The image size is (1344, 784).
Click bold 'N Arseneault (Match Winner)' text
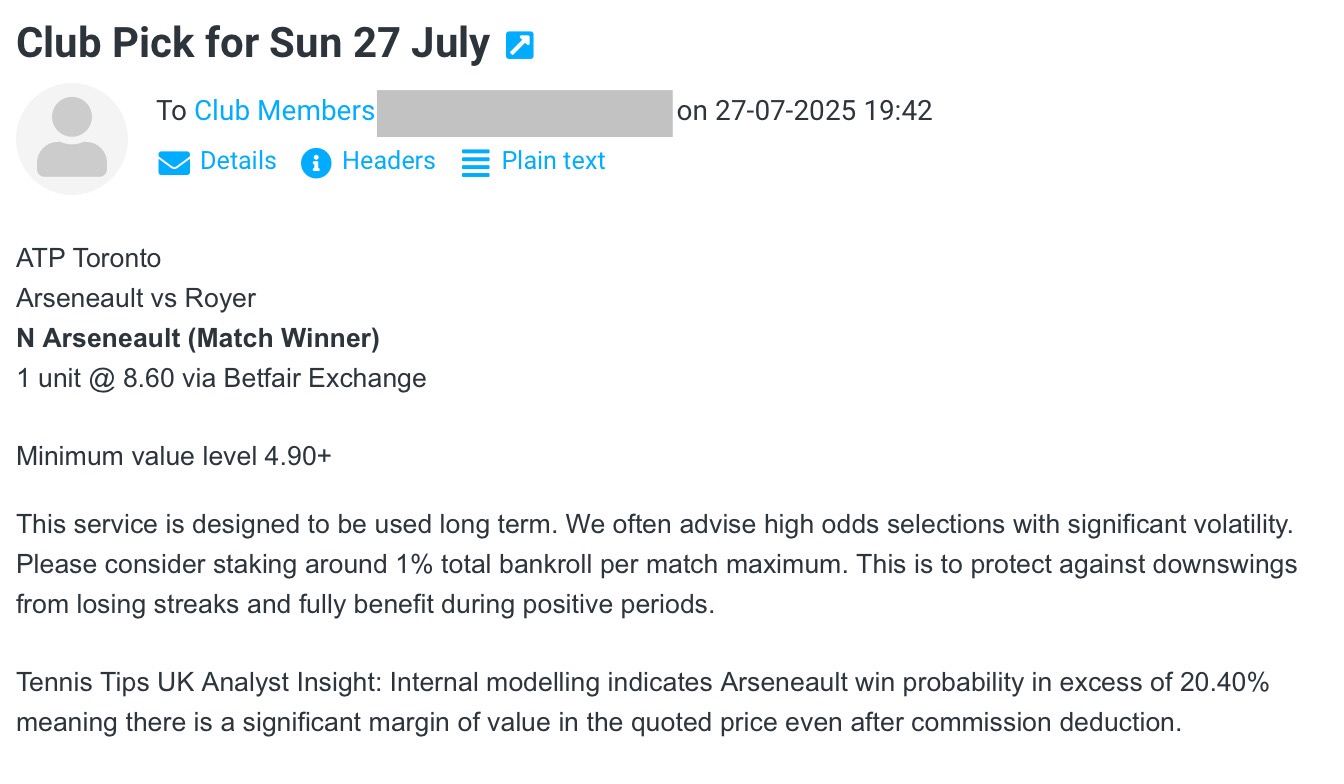(x=198, y=338)
